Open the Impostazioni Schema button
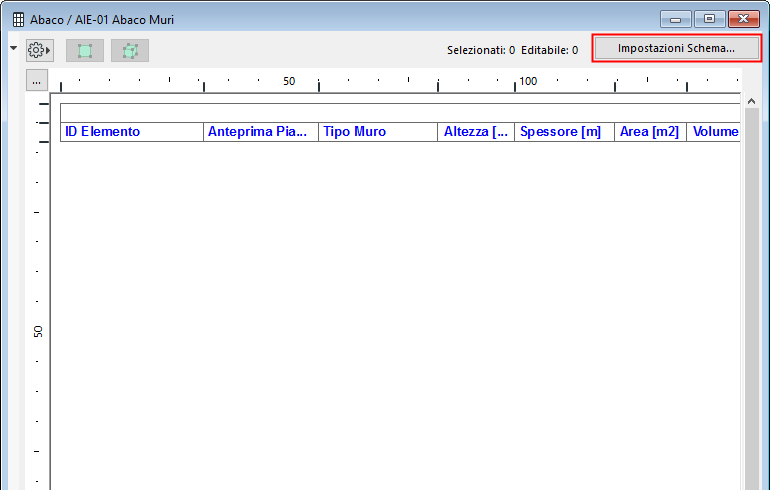 [x=676, y=48]
